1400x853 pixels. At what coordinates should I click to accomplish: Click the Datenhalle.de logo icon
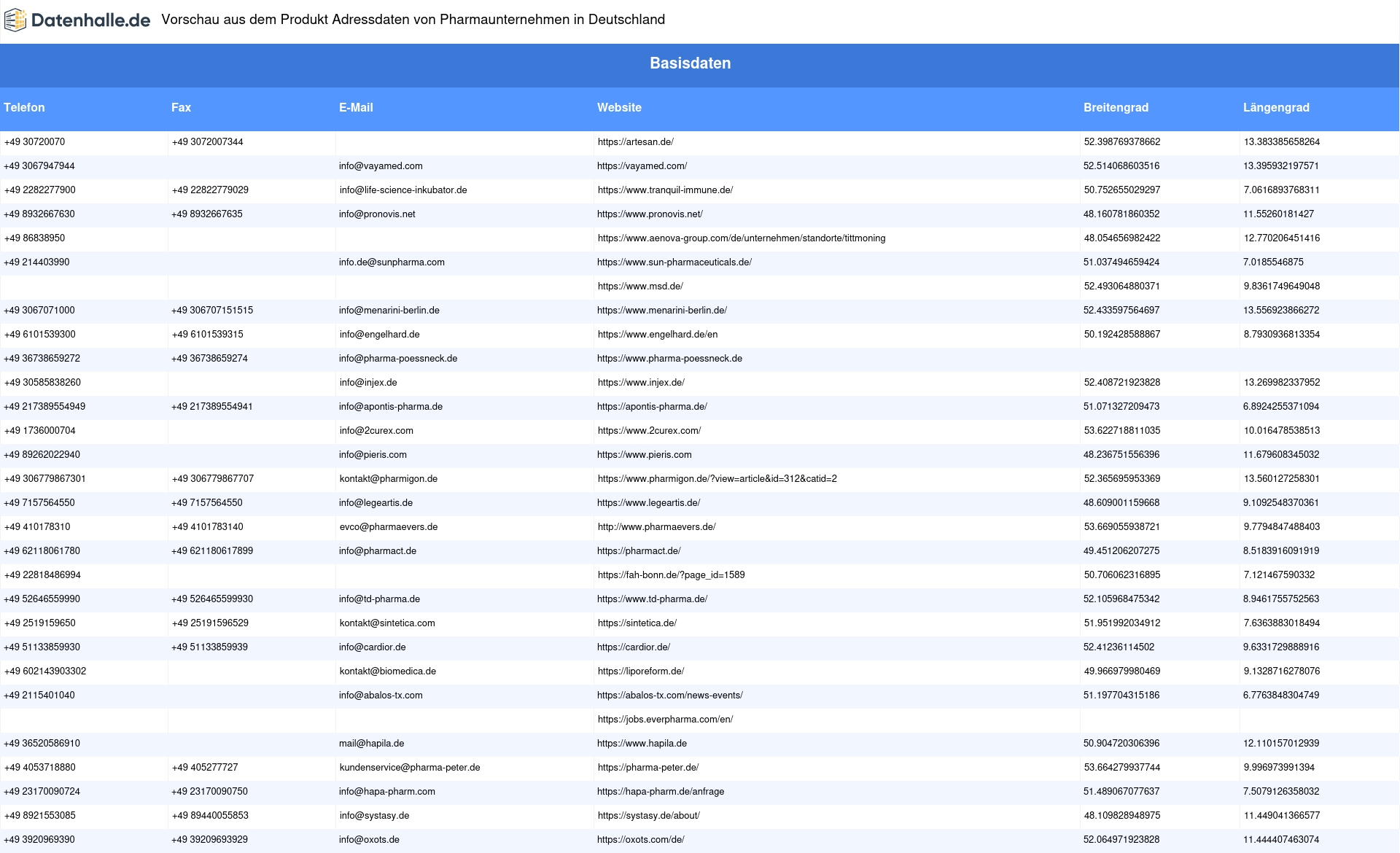click(x=15, y=20)
